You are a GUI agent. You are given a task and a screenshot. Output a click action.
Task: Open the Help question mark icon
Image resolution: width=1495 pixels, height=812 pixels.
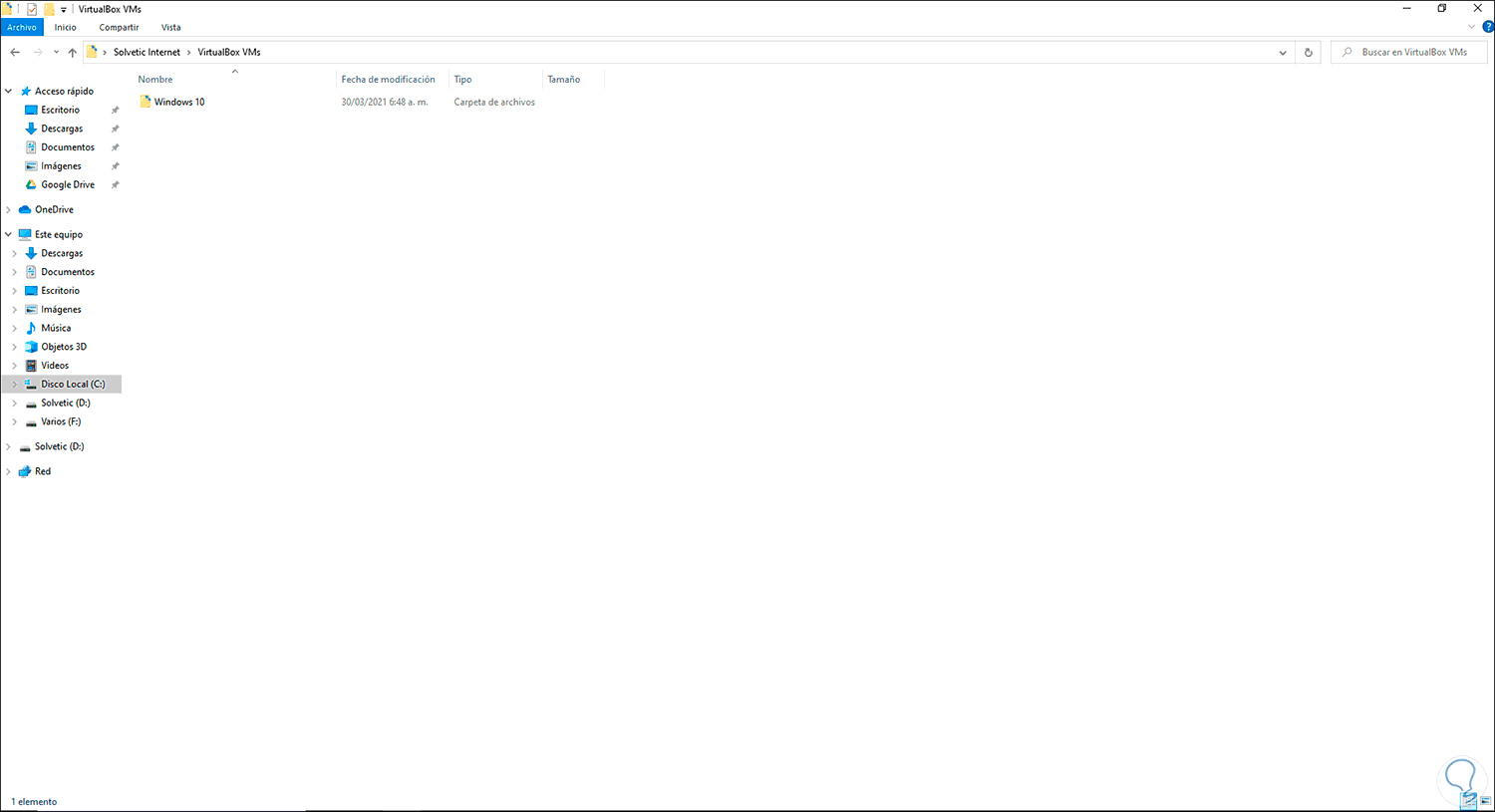[1488, 27]
